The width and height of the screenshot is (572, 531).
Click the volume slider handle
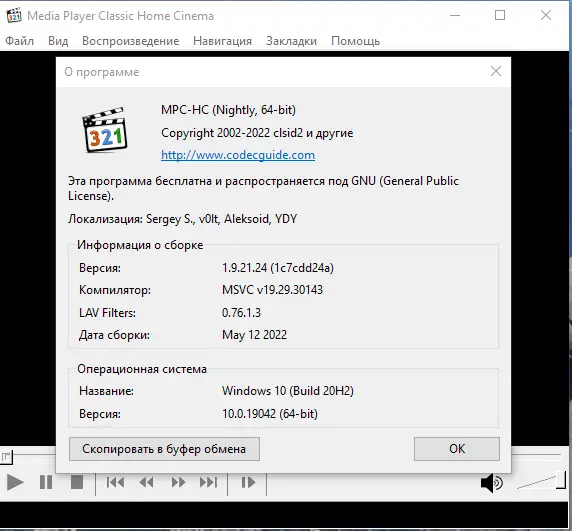coord(561,480)
